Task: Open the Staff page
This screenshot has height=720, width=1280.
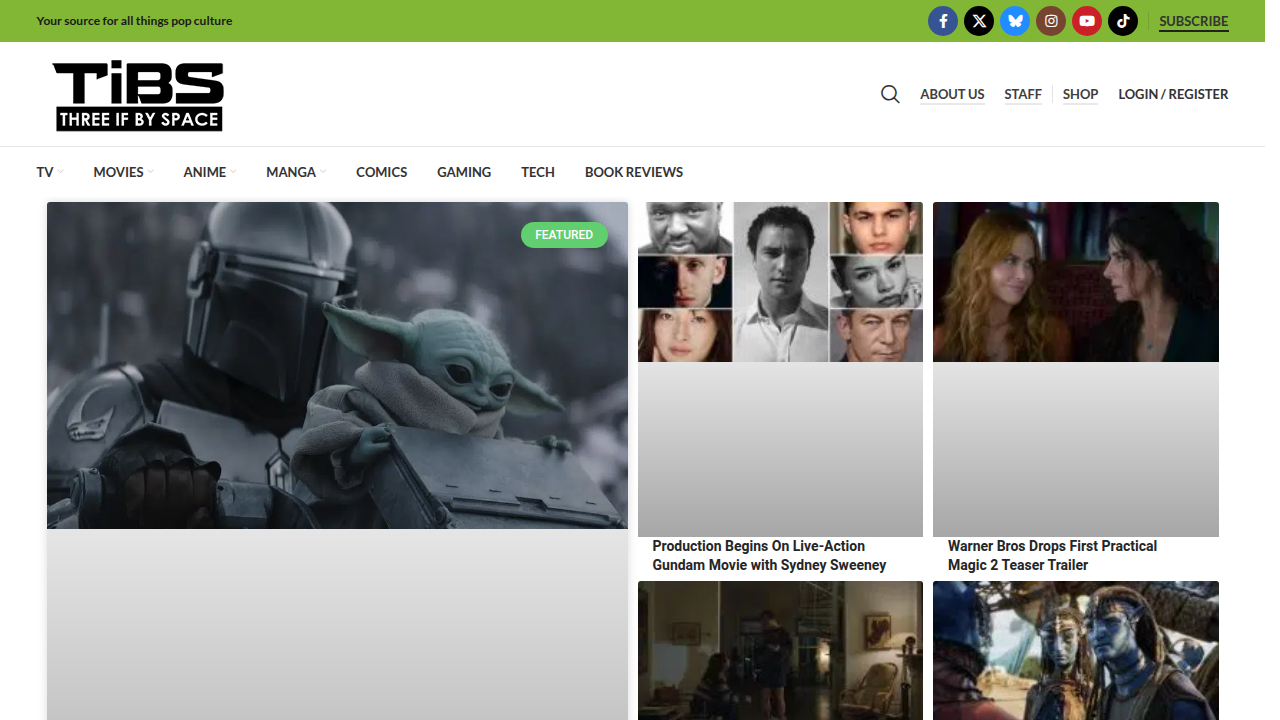Action: coord(1023,94)
